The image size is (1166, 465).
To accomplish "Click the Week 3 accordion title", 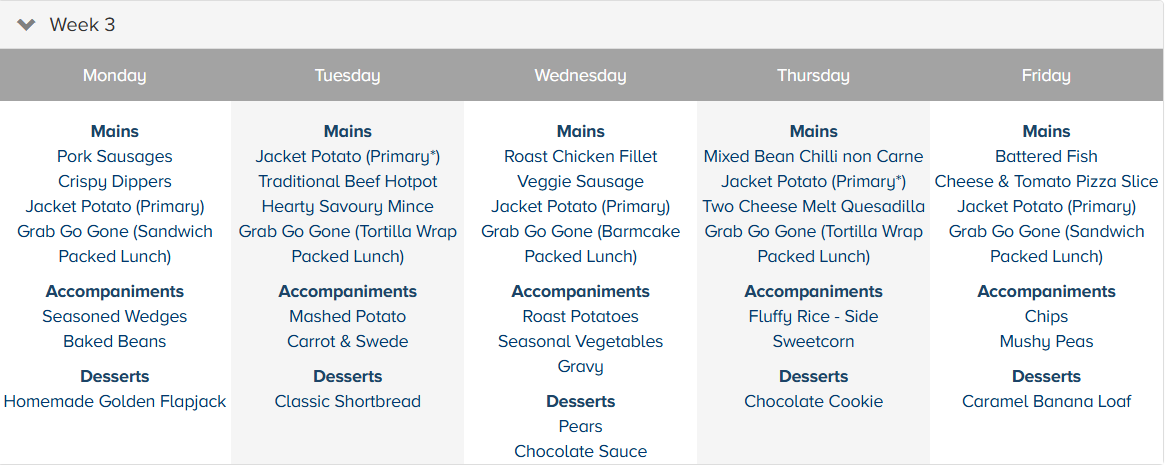I will pos(82,25).
